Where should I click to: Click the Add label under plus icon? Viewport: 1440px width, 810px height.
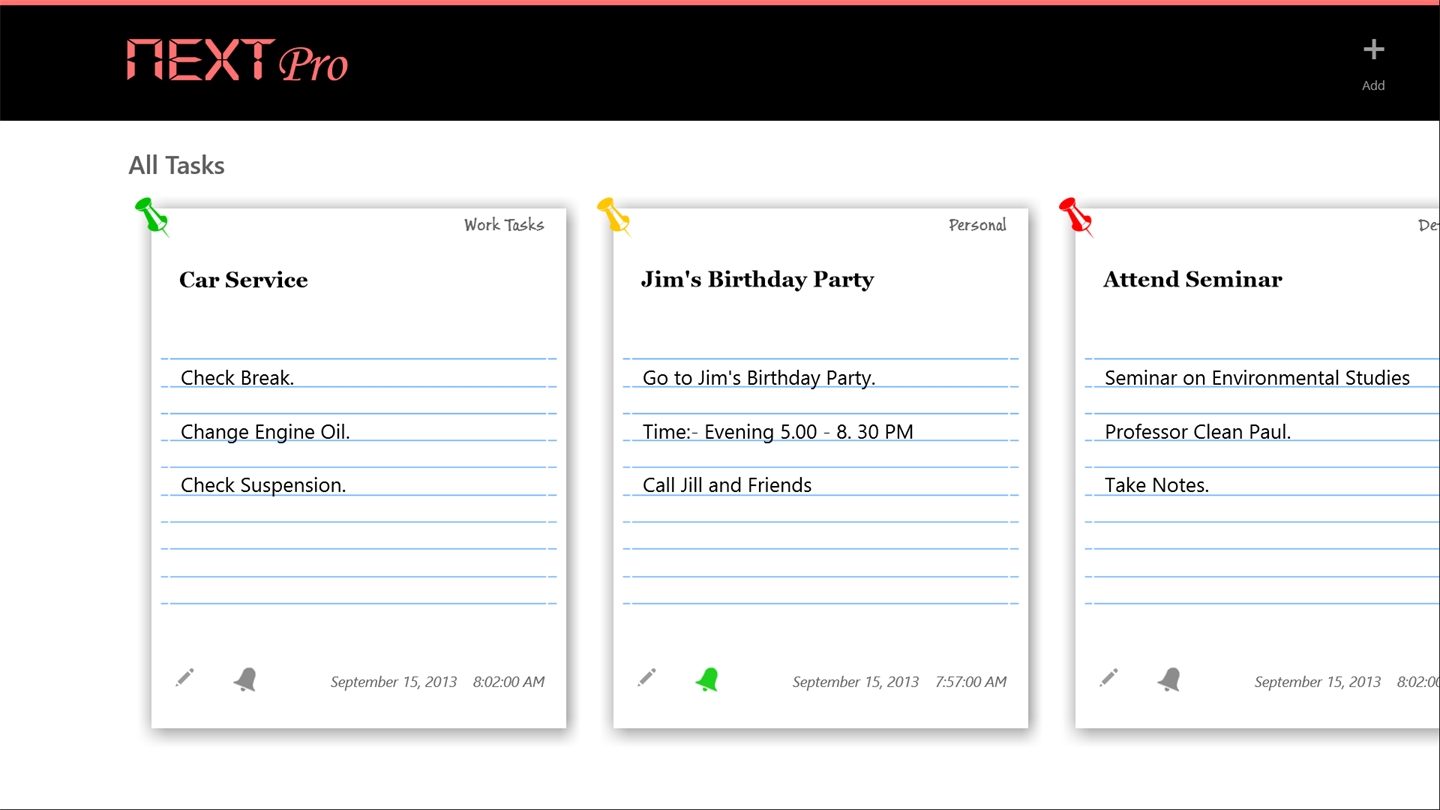1373,86
